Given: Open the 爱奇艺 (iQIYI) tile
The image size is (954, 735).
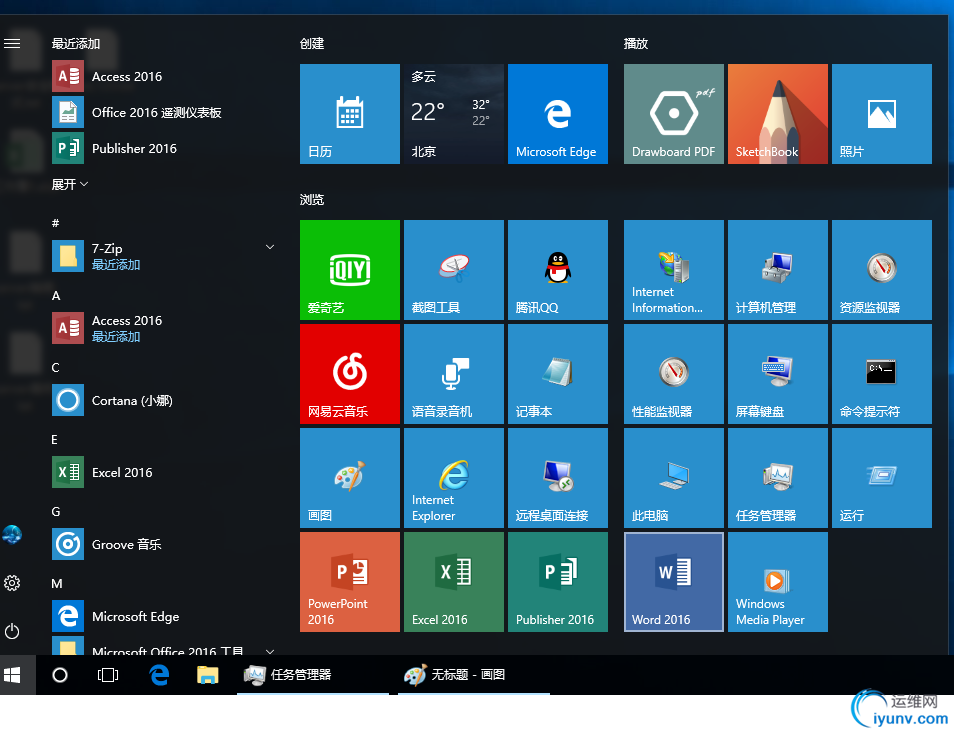Looking at the screenshot, I should click(x=350, y=270).
